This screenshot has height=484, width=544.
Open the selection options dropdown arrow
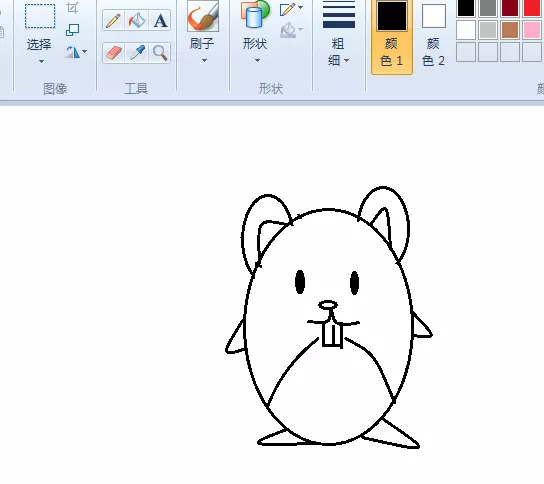[x=41, y=61]
